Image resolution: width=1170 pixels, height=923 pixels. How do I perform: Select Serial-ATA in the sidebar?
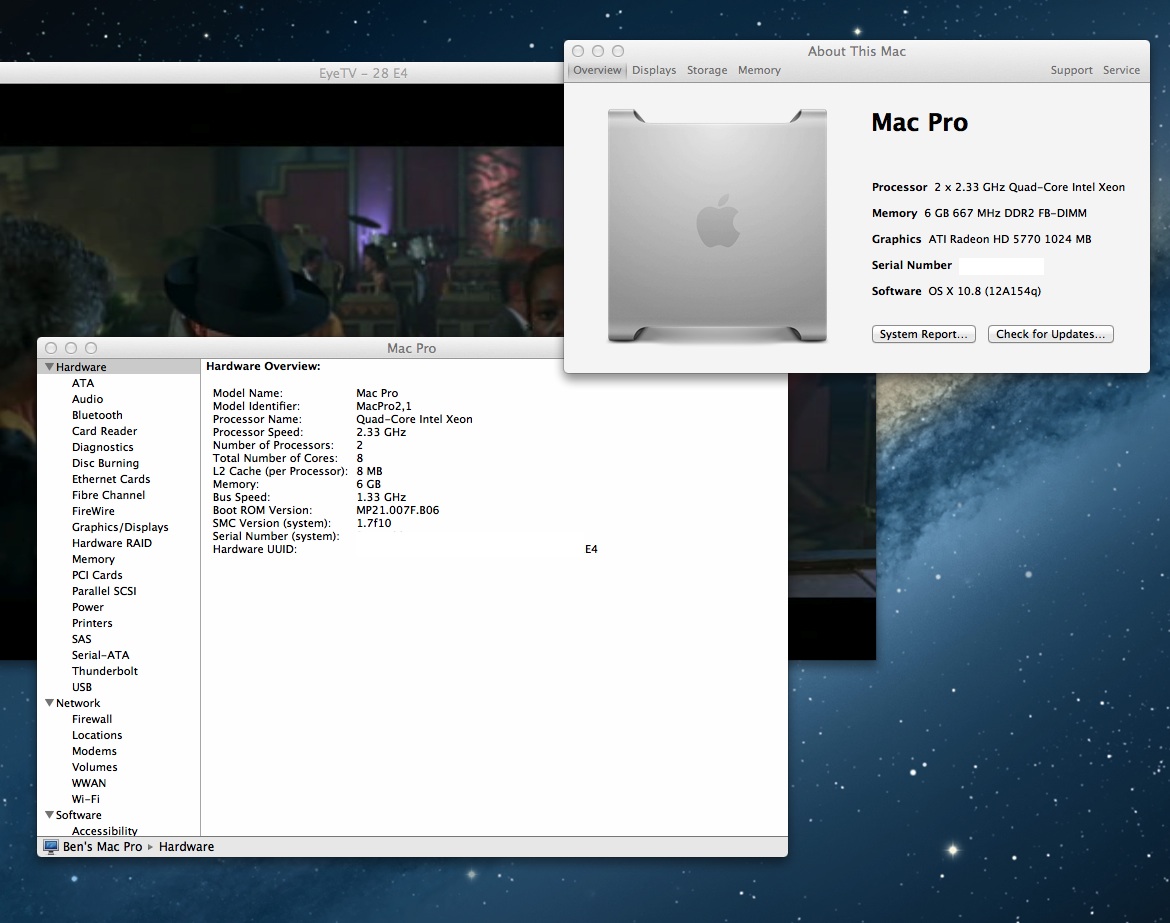click(100, 655)
